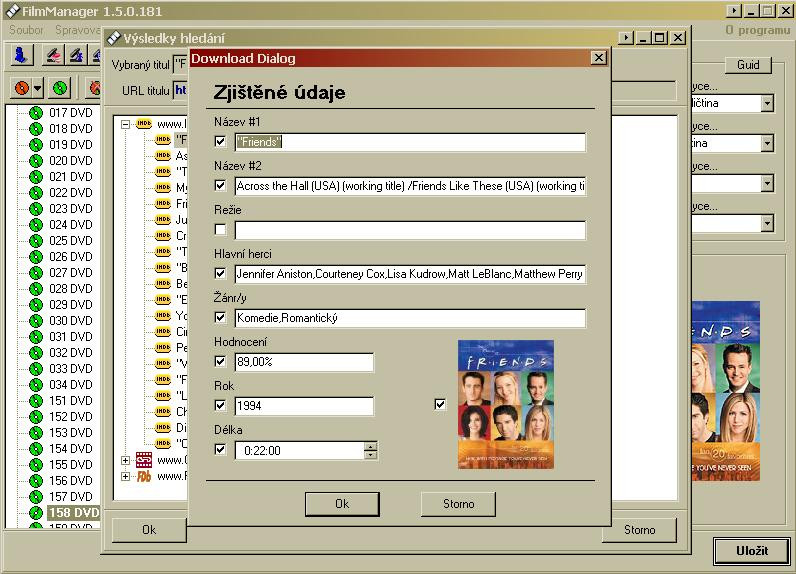Click IMDb icon on the 'Pe' result row
The width and height of the screenshot is (796, 574).
[x=163, y=347]
